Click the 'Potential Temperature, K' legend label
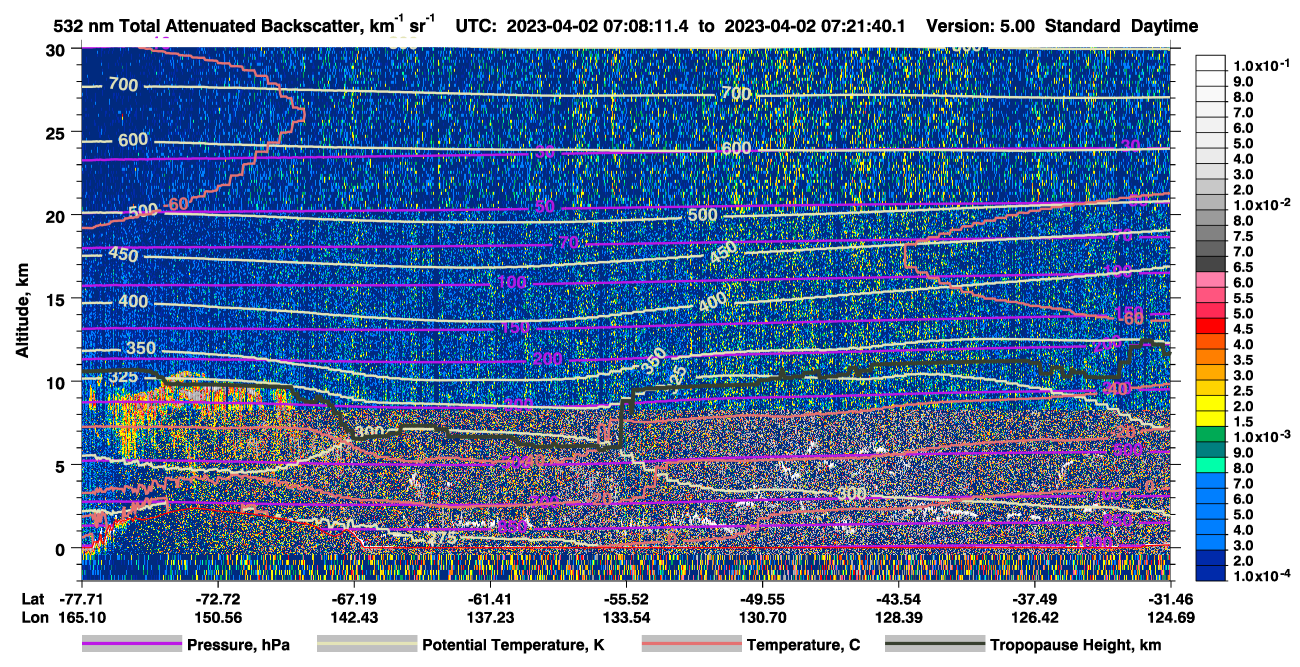The height and width of the screenshot is (667, 1300). [513, 646]
